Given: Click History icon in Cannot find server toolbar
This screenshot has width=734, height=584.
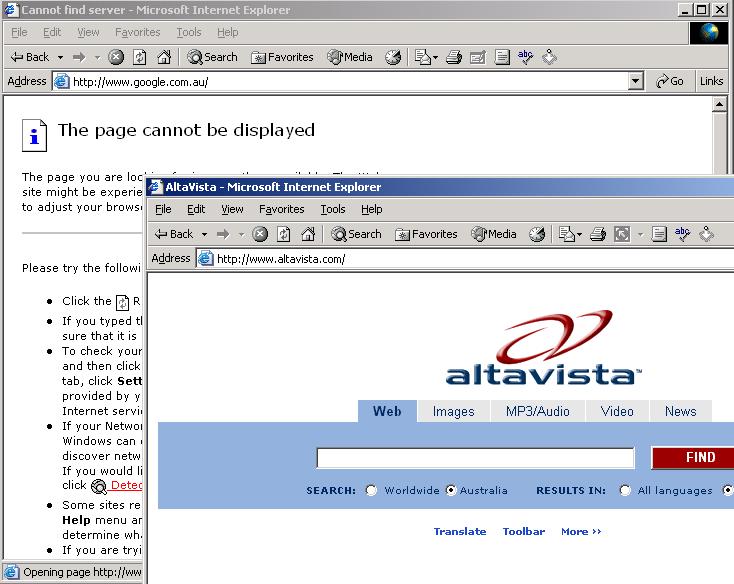Looking at the screenshot, I should [393, 57].
